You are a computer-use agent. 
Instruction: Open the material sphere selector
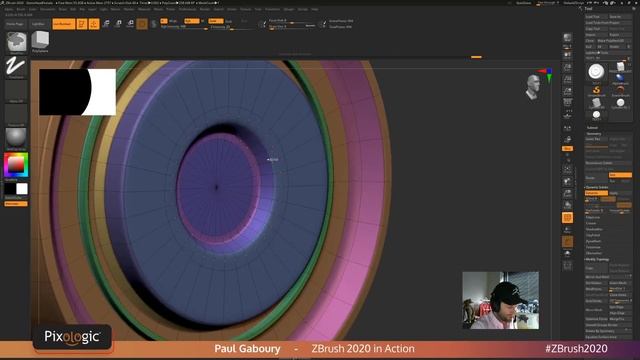(16, 138)
